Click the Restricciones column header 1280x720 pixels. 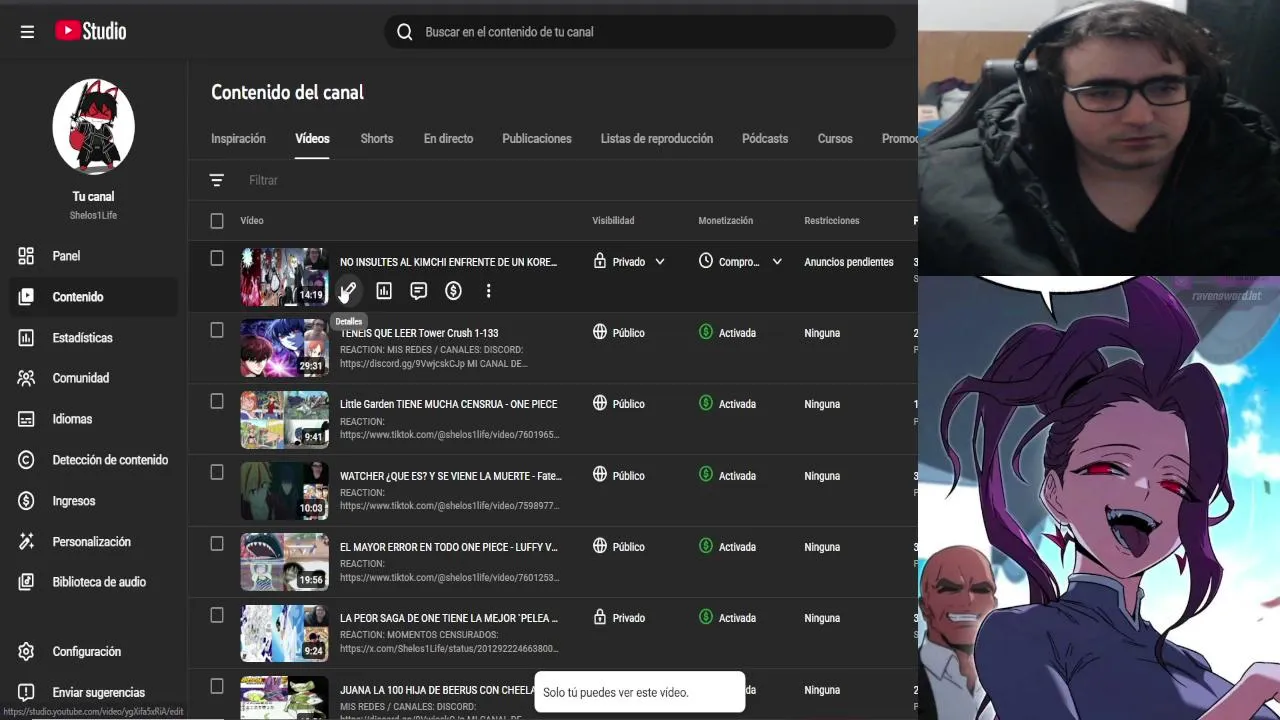(832, 221)
